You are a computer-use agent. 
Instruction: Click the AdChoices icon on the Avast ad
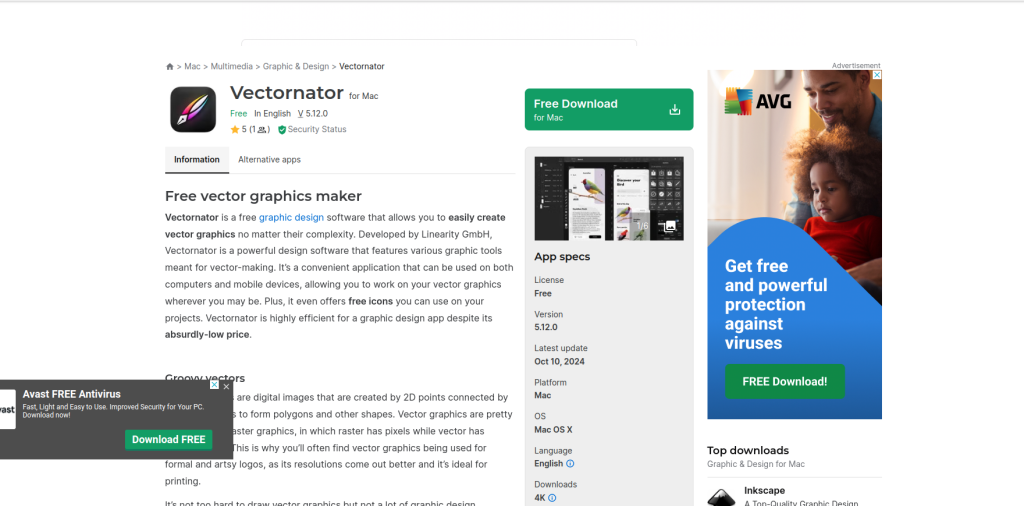214,385
